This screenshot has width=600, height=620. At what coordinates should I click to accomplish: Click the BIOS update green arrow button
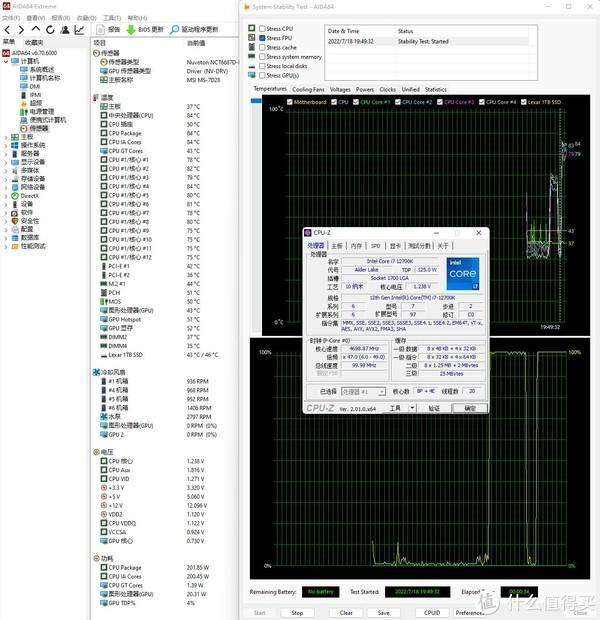click(x=145, y=29)
